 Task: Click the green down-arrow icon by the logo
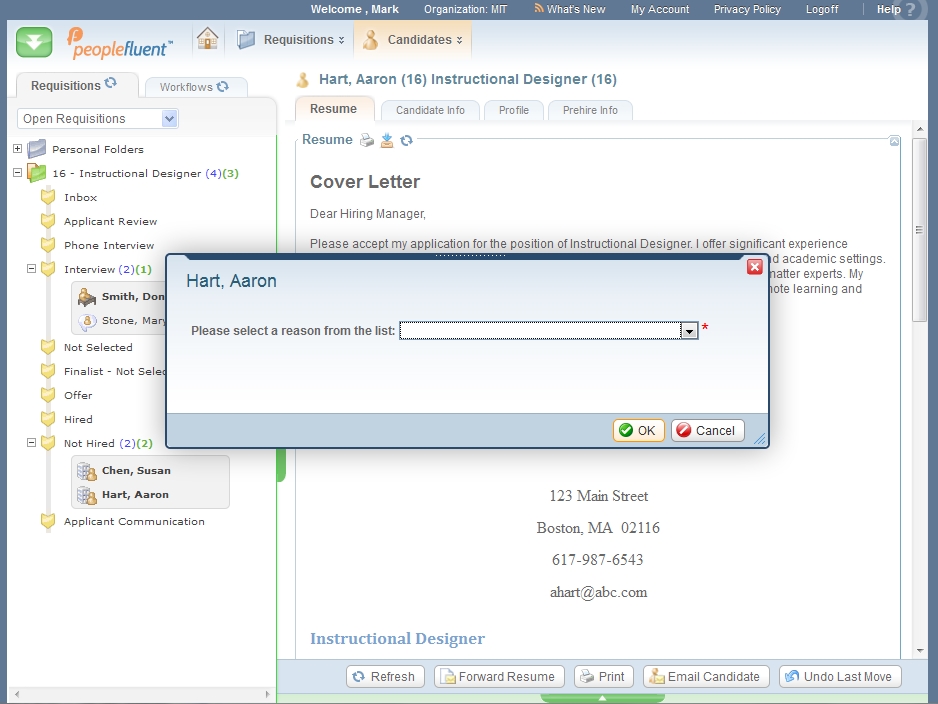[x=35, y=42]
